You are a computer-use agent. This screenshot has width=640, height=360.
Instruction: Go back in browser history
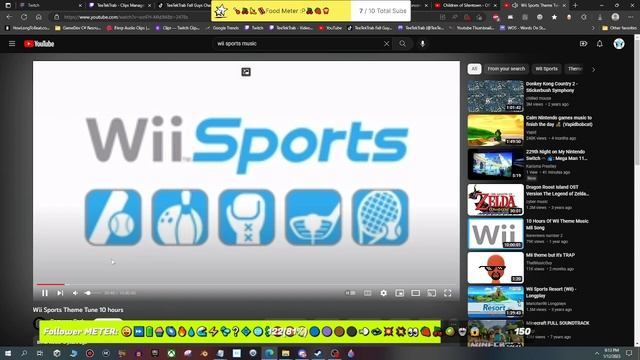pyautogui.click(x=9, y=17)
